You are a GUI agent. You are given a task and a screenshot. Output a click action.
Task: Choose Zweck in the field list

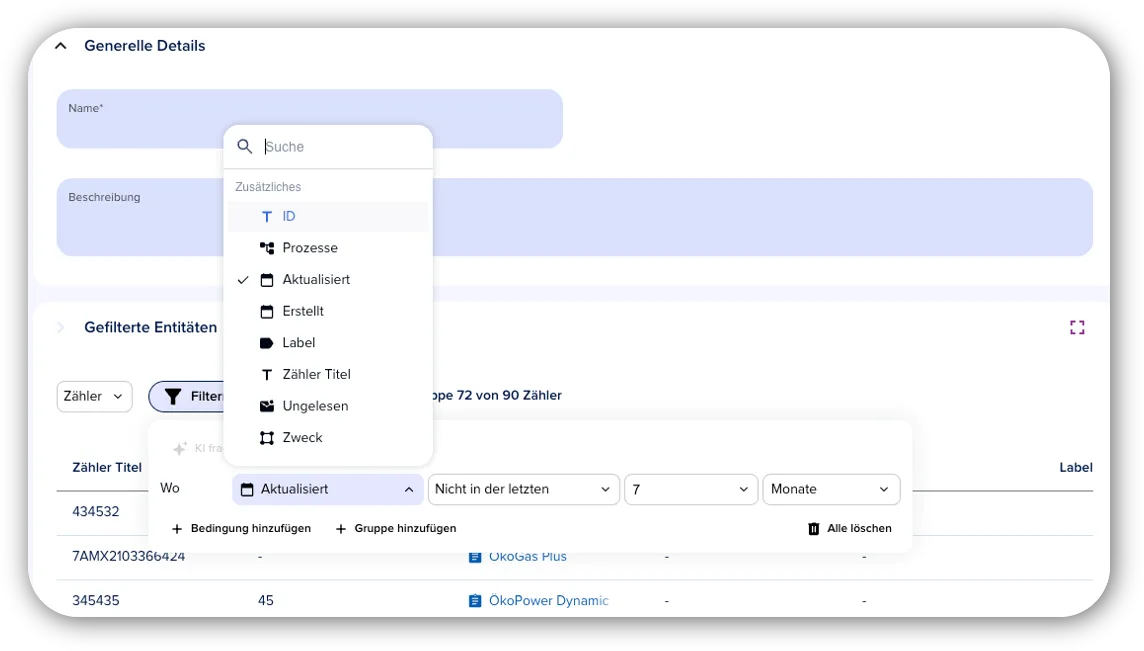[328, 438]
